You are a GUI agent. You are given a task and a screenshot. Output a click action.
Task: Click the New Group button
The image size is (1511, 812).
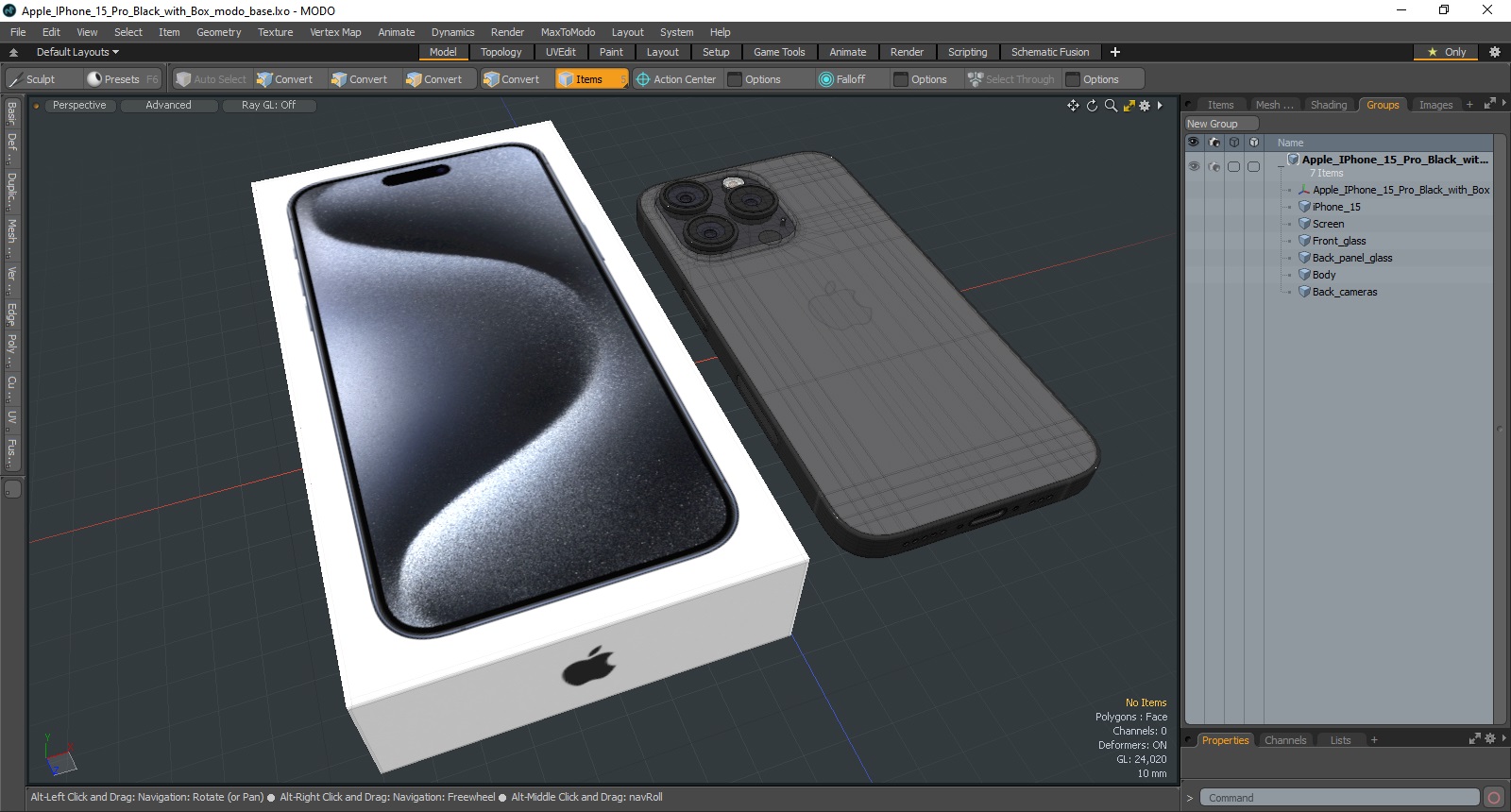[x=1221, y=124]
